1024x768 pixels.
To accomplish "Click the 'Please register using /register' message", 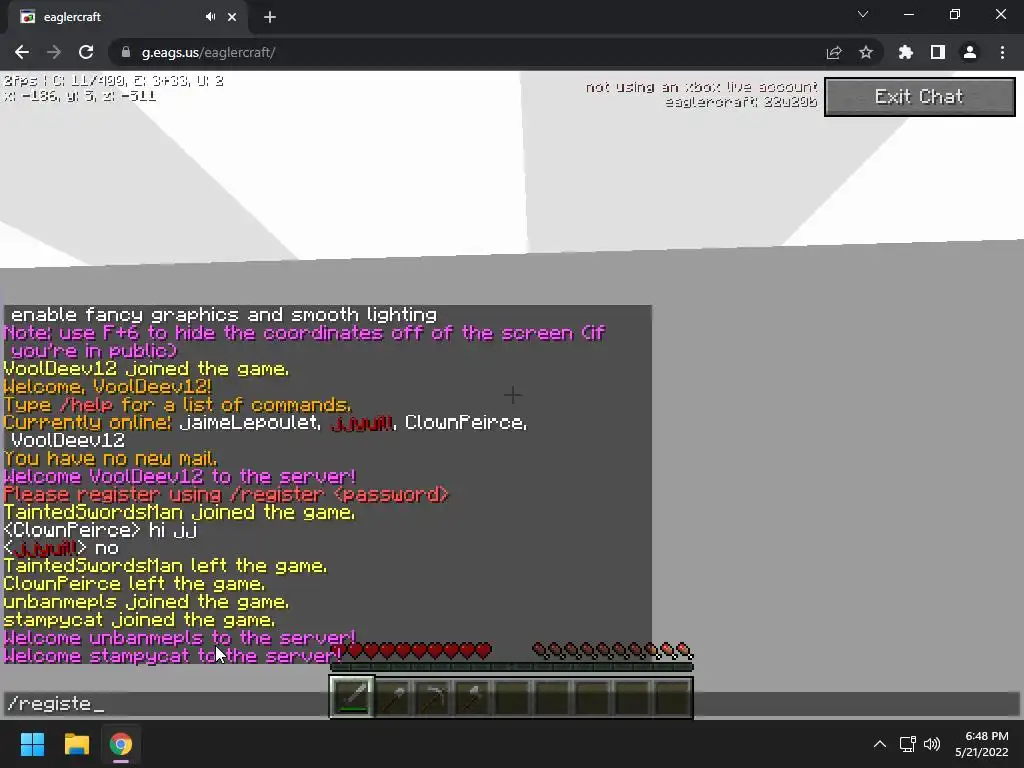I will coord(226,494).
